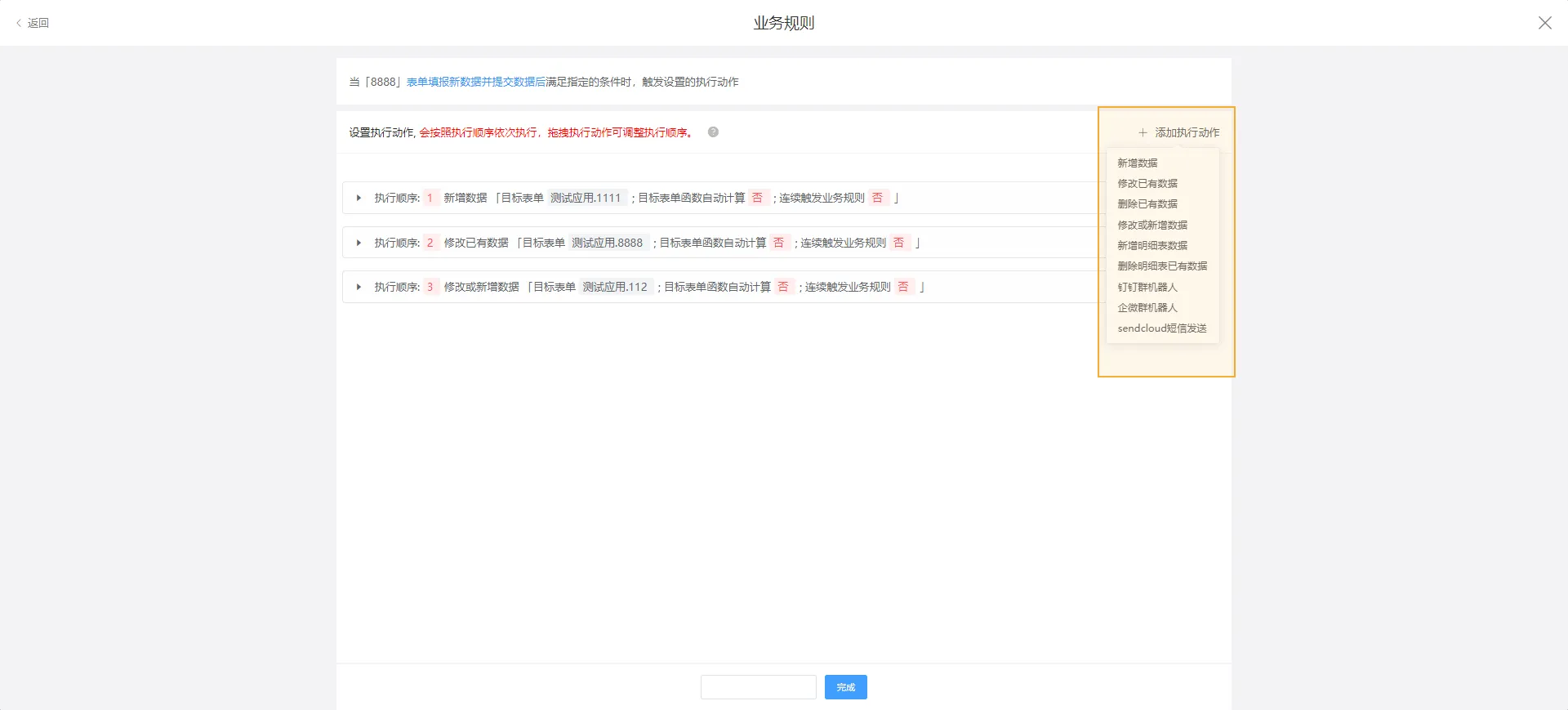Close the business rules dialog
The image size is (1568, 710).
[1544, 23]
